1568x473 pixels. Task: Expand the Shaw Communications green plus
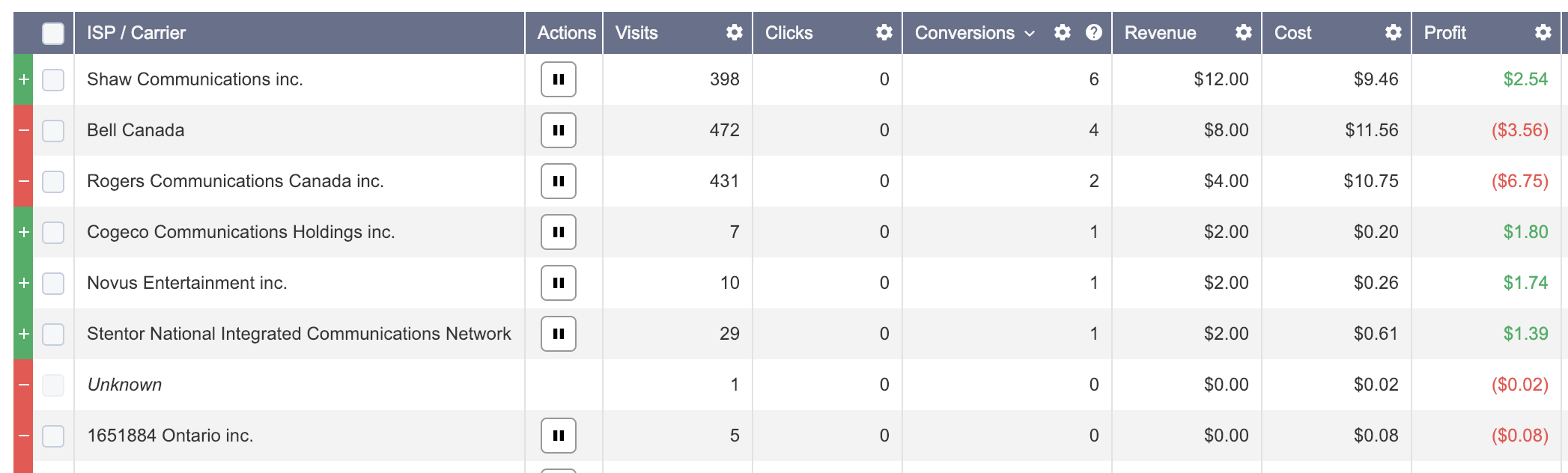(x=23, y=79)
